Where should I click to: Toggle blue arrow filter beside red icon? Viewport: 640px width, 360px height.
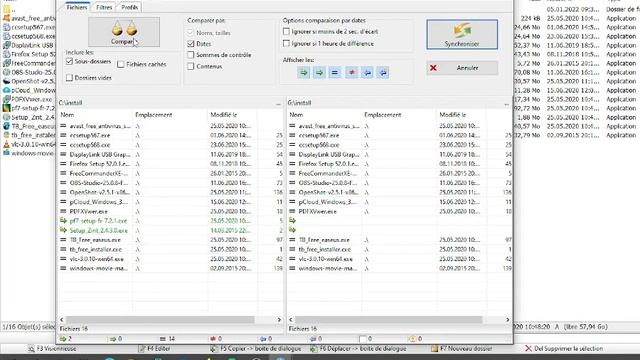point(367,73)
